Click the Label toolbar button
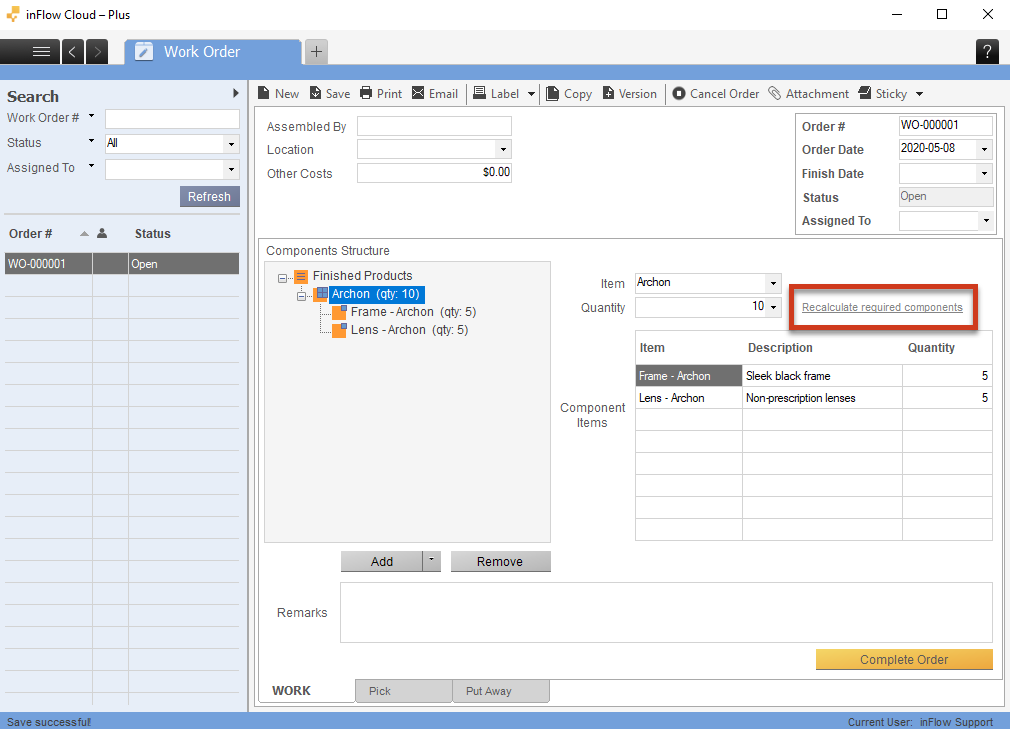The width and height of the screenshot is (1010, 729). (496, 93)
